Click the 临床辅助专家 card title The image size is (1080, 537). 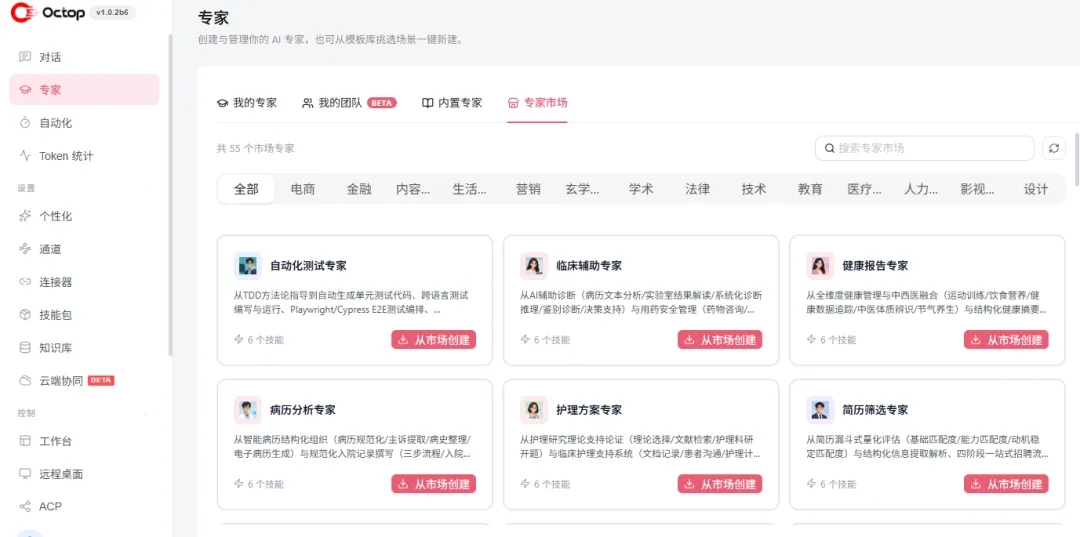[589, 266]
